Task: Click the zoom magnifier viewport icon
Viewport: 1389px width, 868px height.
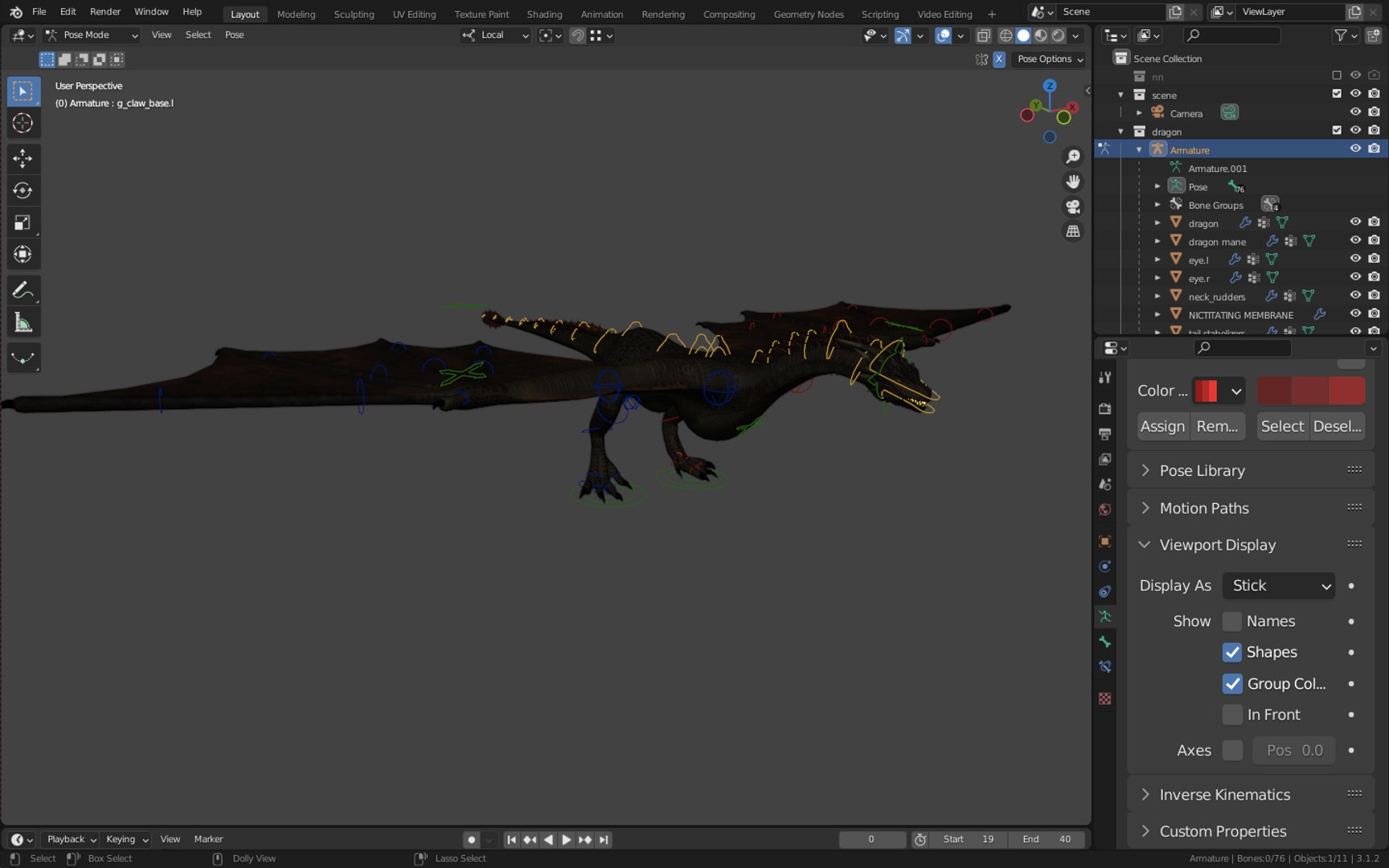Action: click(x=1073, y=157)
